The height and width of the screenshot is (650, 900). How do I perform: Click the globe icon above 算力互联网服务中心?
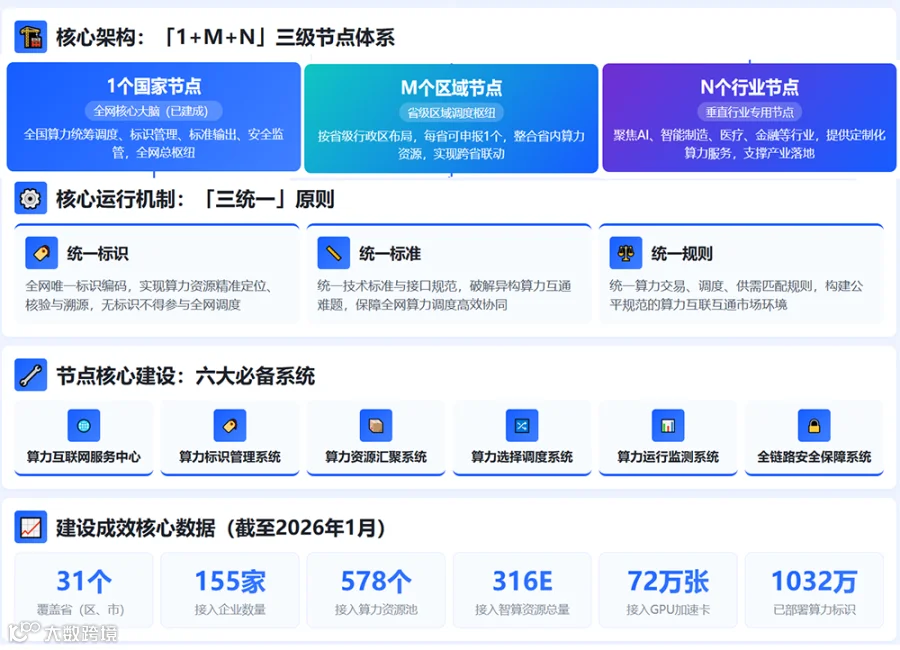pos(84,425)
